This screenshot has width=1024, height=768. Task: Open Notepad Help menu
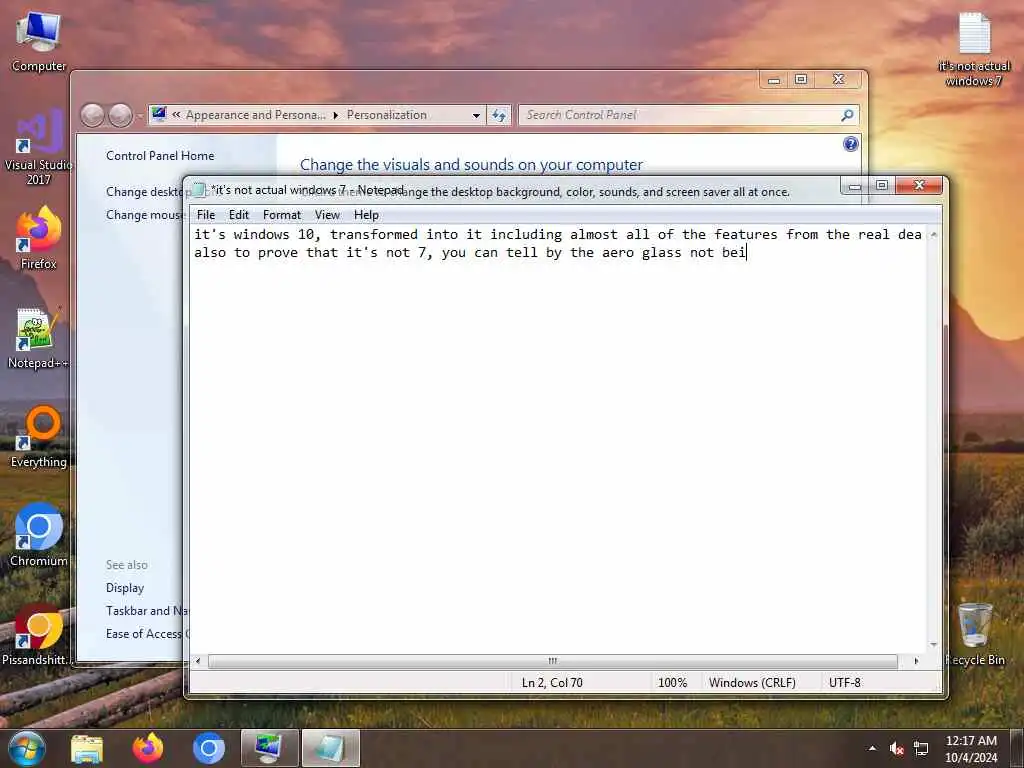(366, 215)
